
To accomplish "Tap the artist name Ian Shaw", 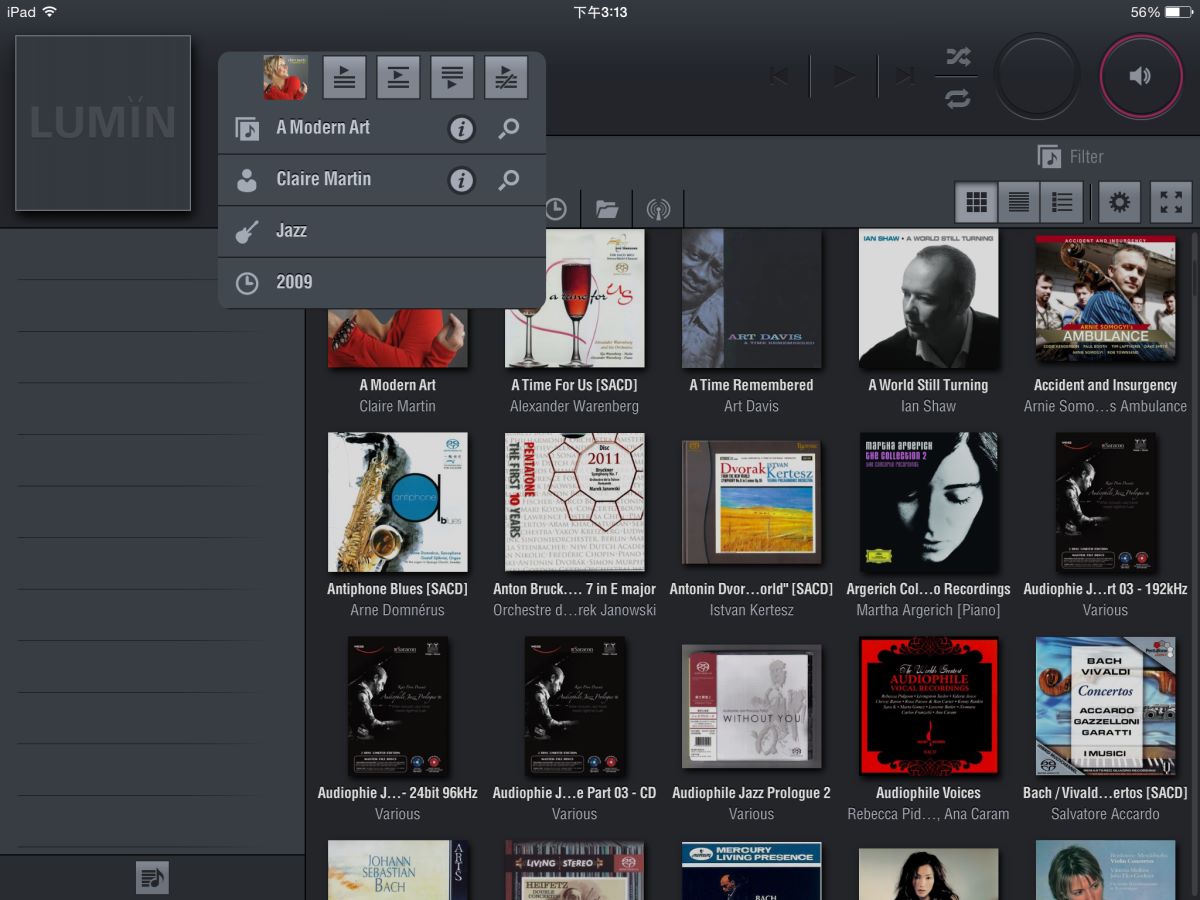I will pos(928,406).
